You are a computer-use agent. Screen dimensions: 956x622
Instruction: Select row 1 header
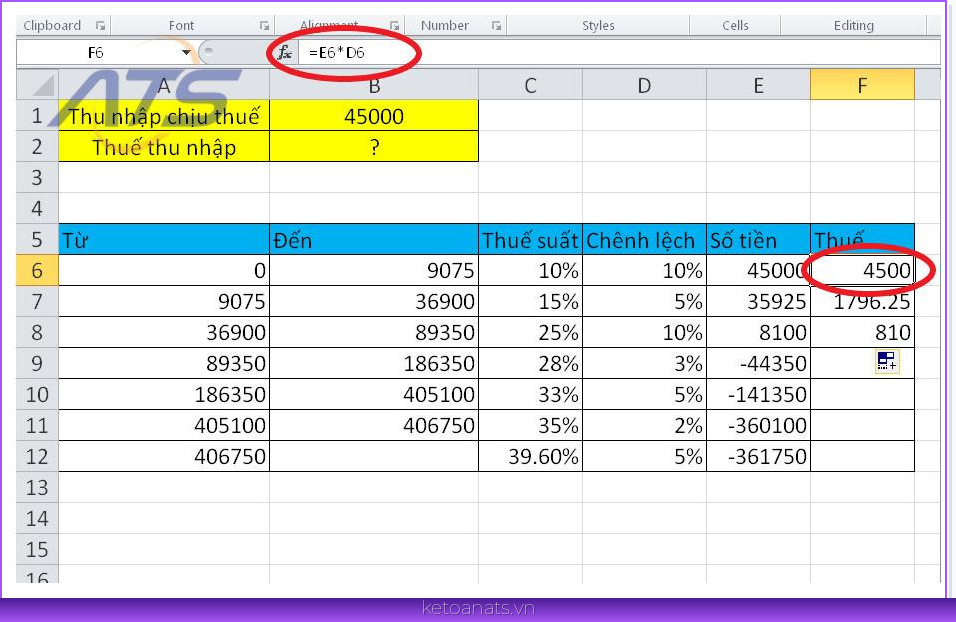pos(37,115)
